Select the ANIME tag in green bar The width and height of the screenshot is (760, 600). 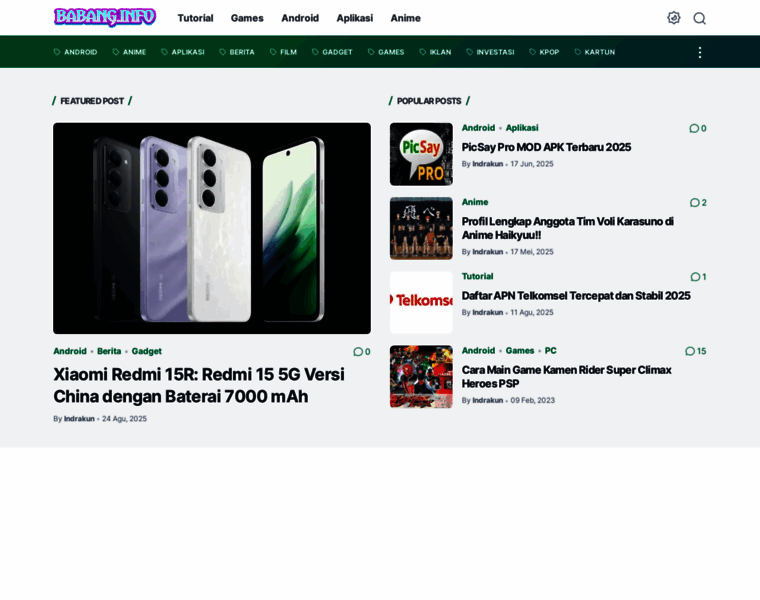coord(129,52)
